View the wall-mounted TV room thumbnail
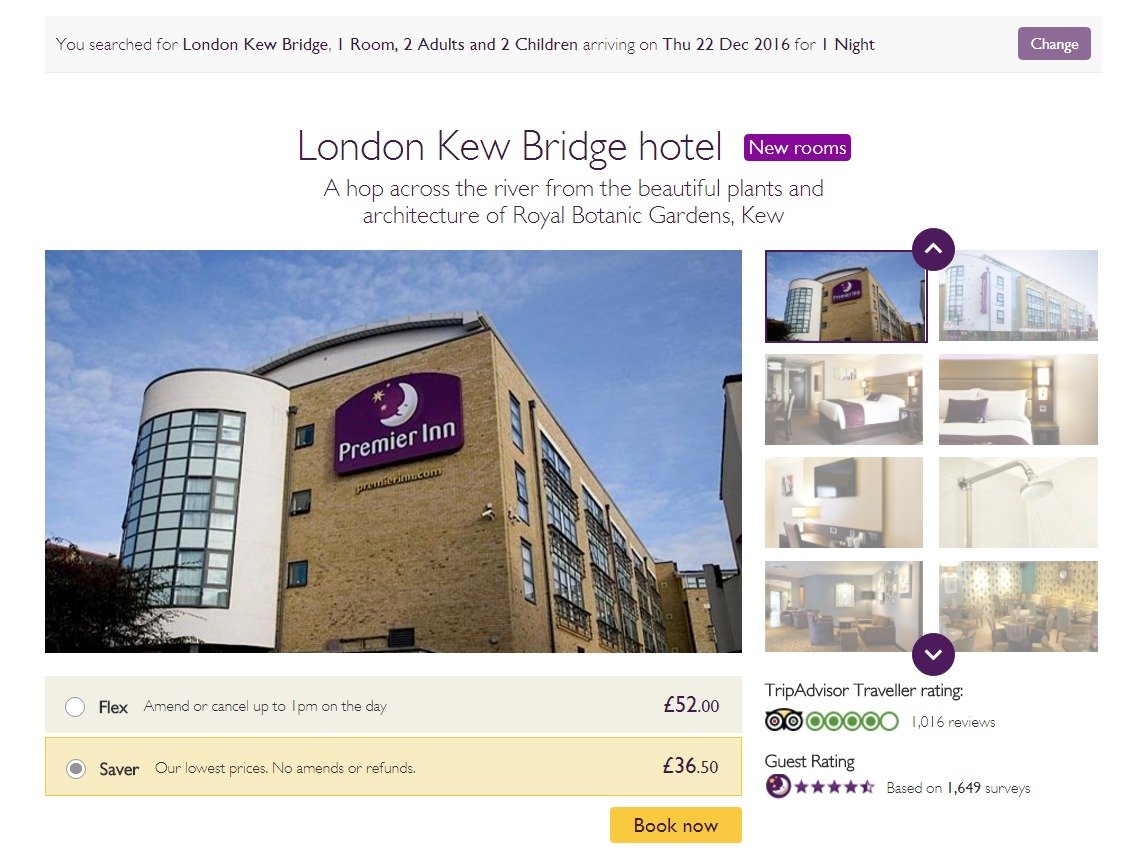 point(844,503)
